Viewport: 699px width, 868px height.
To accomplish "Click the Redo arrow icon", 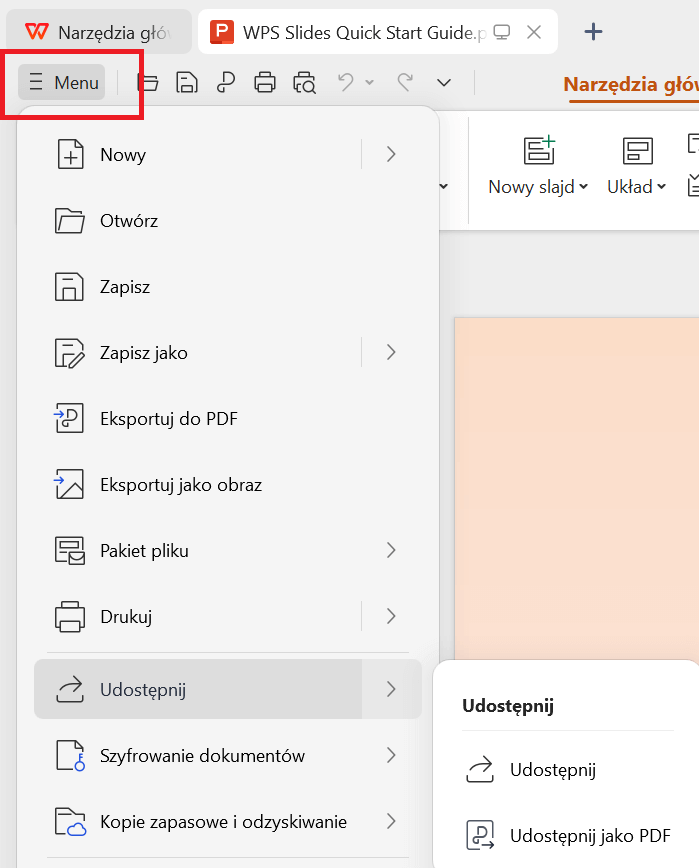I will coord(405,82).
